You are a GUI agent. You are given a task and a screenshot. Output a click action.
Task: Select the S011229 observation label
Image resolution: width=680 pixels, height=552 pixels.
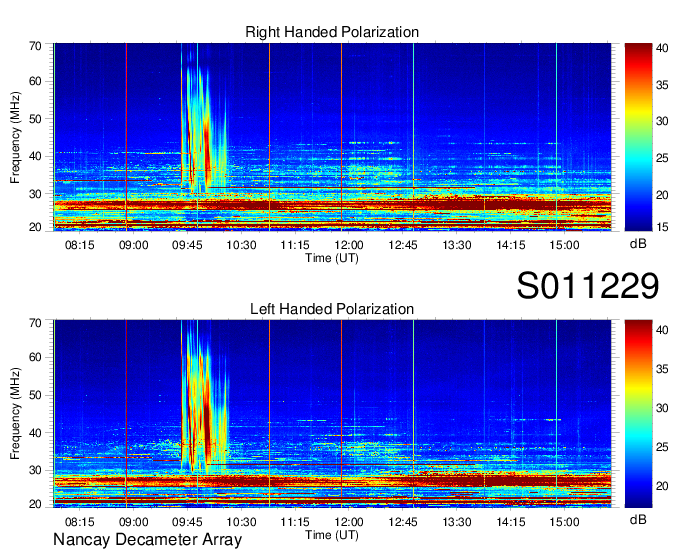pyautogui.click(x=588, y=286)
